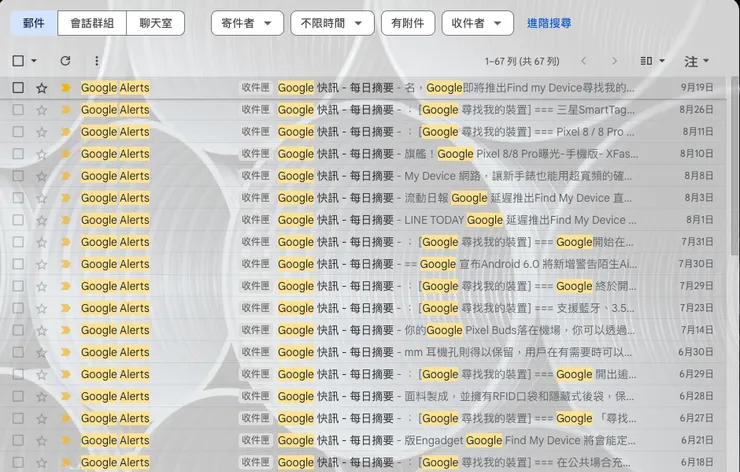Star the email dated 8月3日
The width and height of the screenshot is (740, 472).
42,198
